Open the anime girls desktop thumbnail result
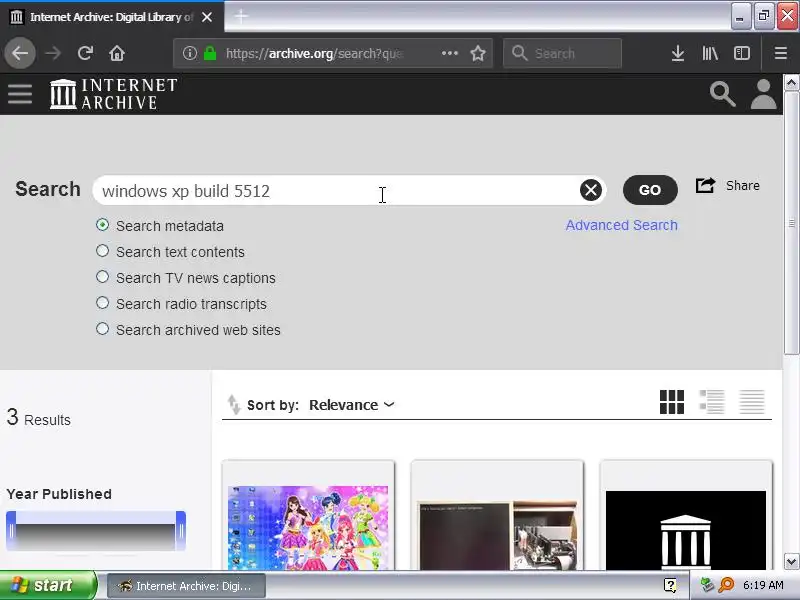Screen dimensions: 800x600 [308, 528]
